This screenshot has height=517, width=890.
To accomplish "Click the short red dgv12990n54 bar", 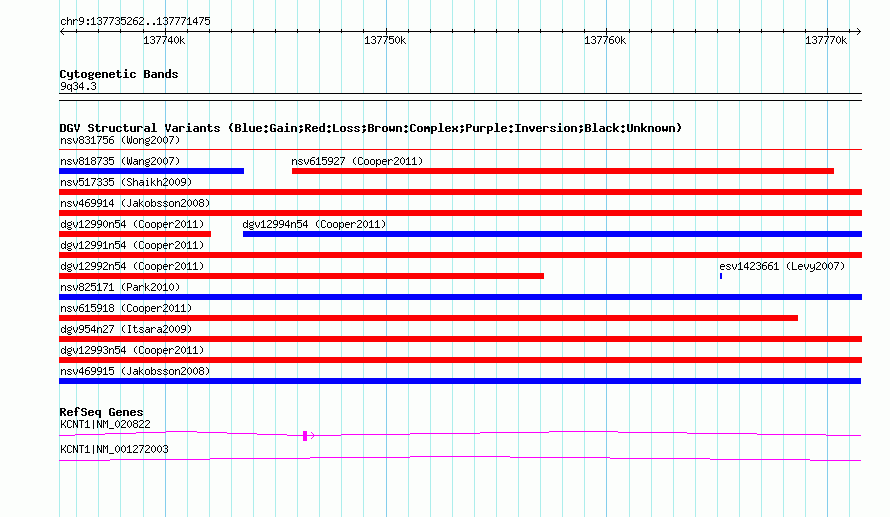I will (x=135, y=234).
